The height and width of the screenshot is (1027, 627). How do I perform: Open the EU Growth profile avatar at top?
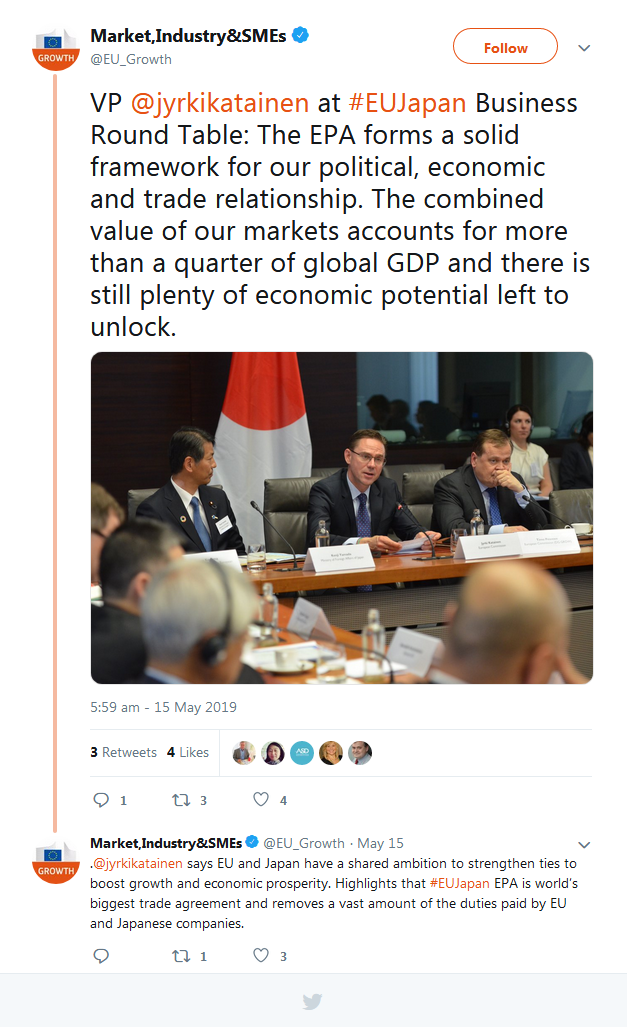tap(57, 47)
